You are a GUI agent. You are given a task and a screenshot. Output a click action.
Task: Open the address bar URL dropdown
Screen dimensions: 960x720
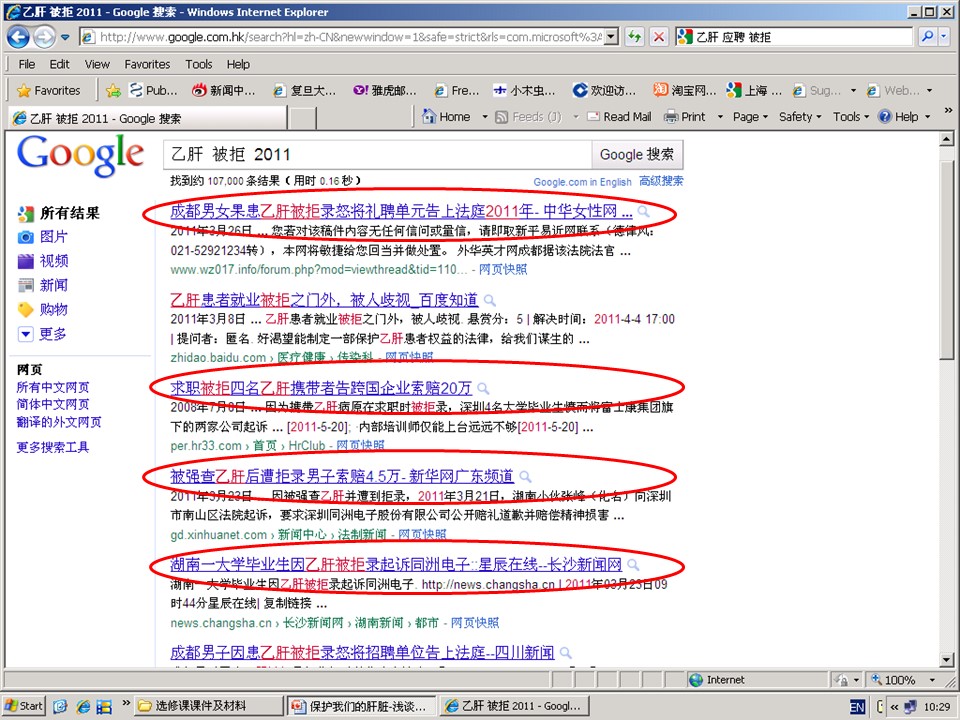coord(611,37)
